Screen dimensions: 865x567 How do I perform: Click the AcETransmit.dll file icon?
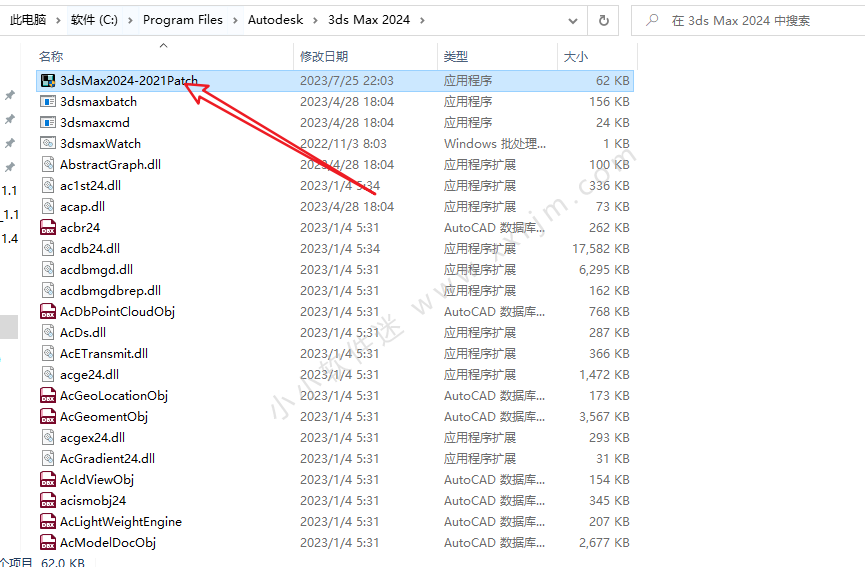pos(48,354)
